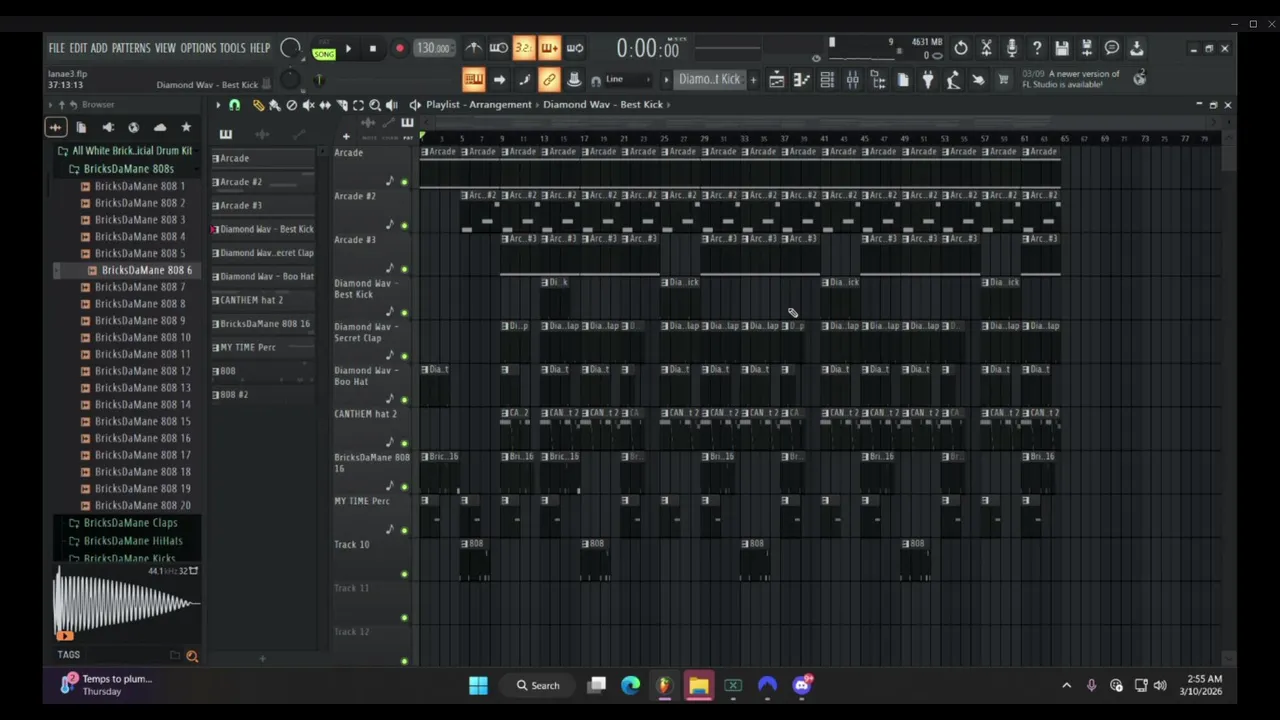Screen dimensions: 1280x720
Task: Open the Plugin picker plug icon
Action: pos(927,80)
